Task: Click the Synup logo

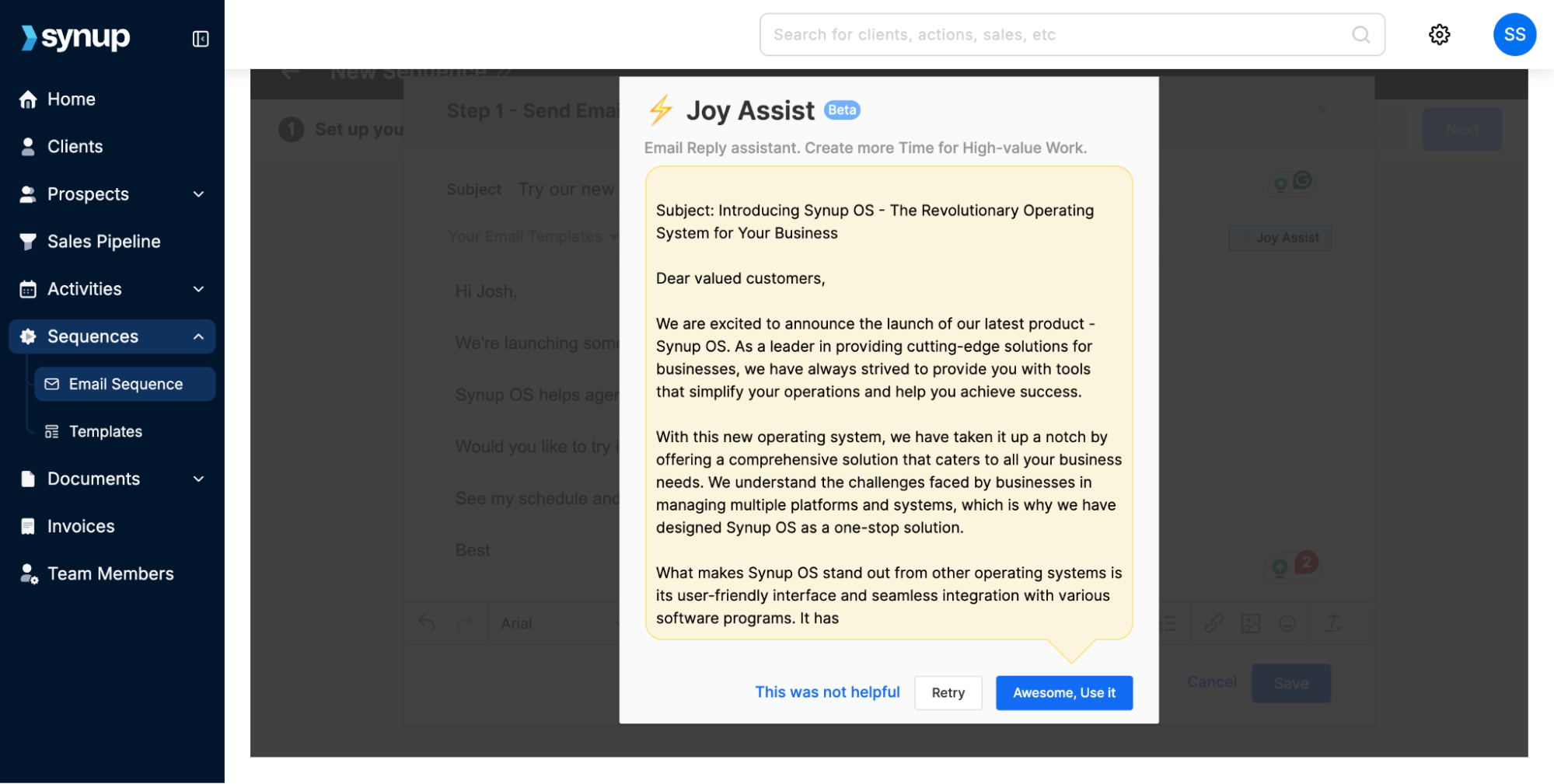Action: 75,37
